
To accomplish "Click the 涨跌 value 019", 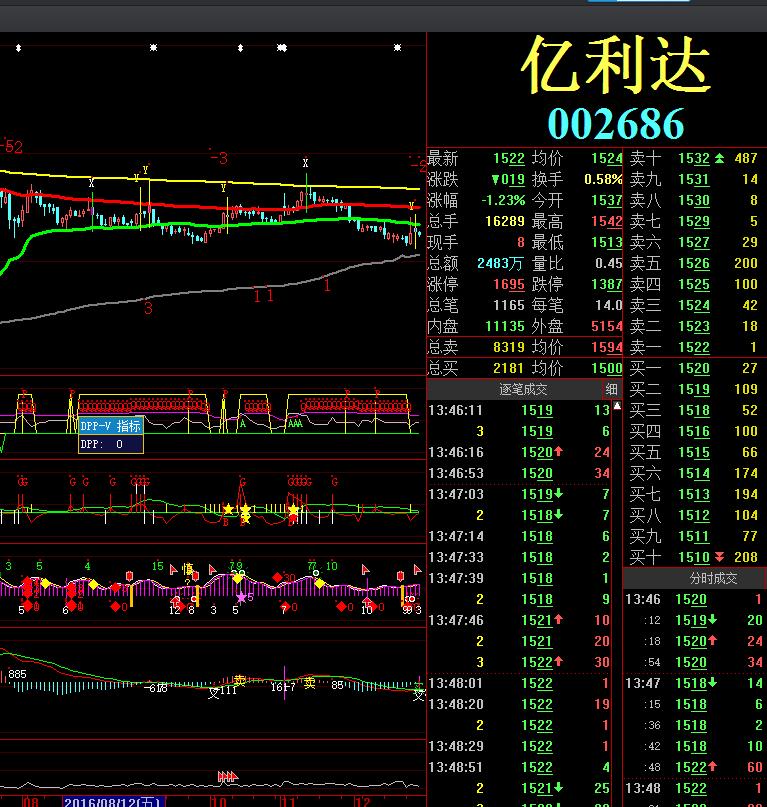I will coord(508,180).
